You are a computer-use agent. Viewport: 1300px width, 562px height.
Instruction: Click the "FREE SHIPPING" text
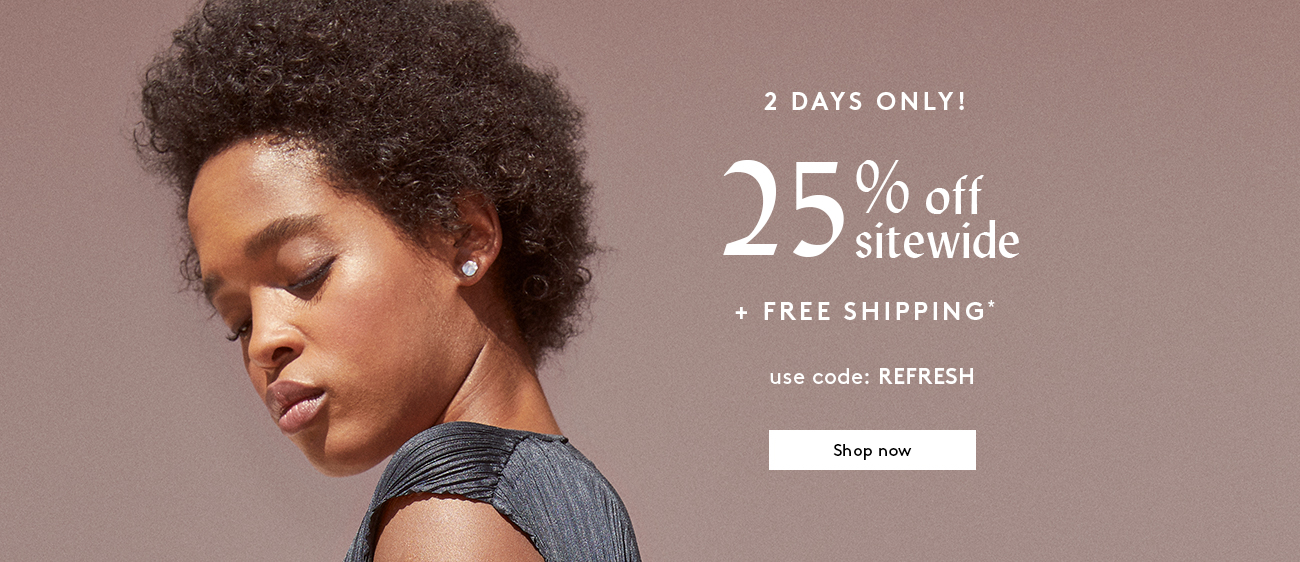pos(874,311)
